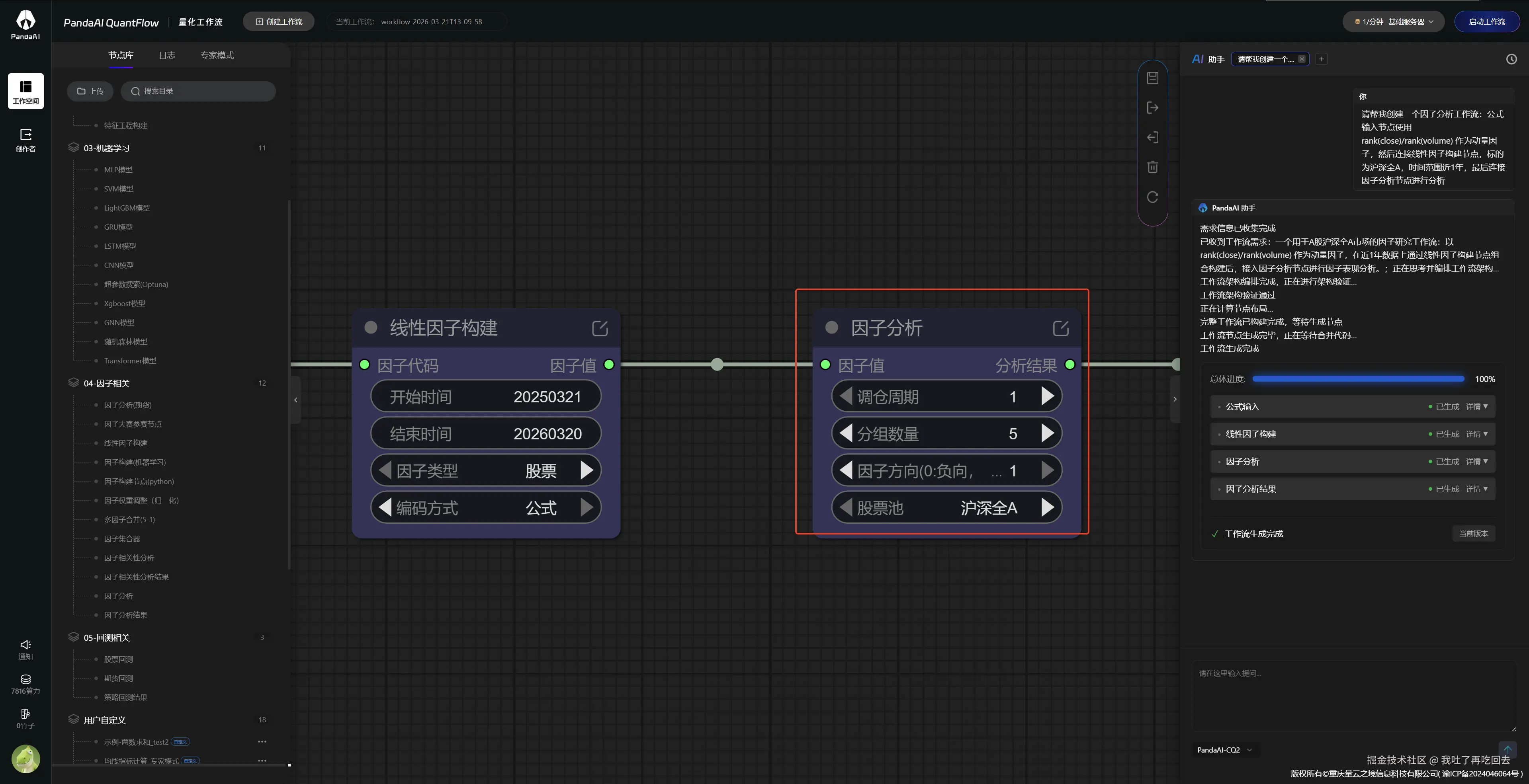Increase 调仓周期 with right arrow

pyautogui.click(x=1048, y=396)
